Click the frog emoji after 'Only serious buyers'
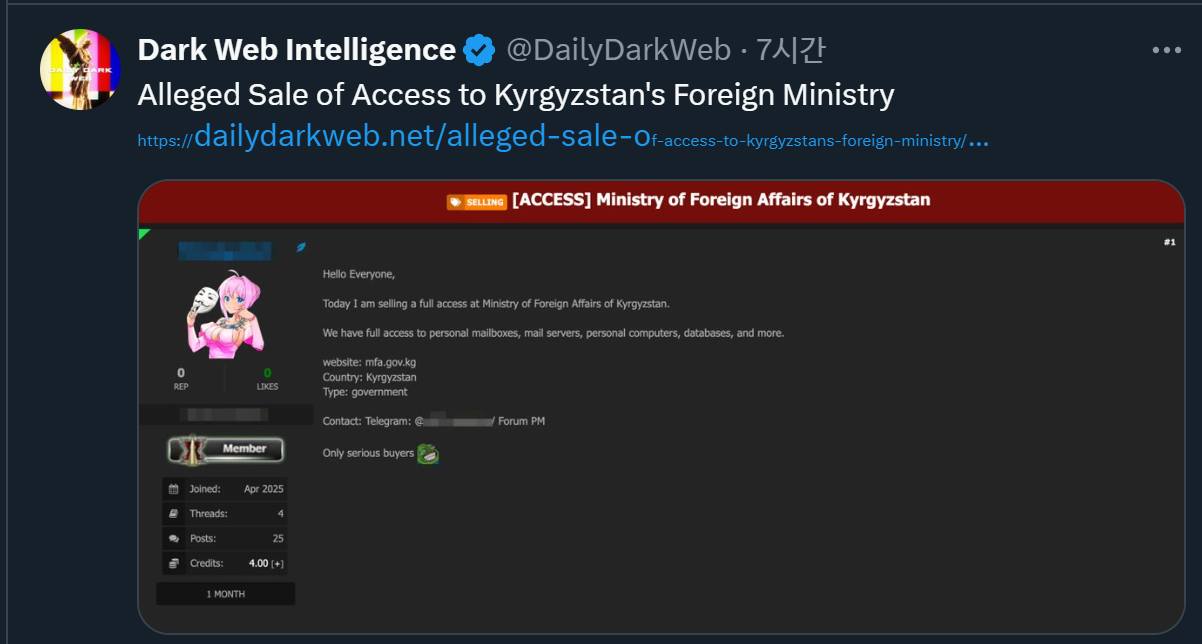The width and height of the screenshot is (1202, 644). [x=428, y=454]
